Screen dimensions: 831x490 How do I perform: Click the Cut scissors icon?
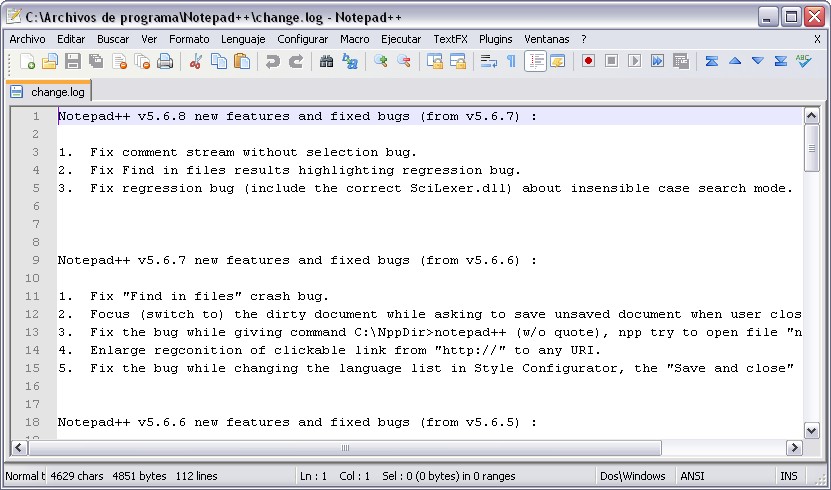(x=196, y=61)
